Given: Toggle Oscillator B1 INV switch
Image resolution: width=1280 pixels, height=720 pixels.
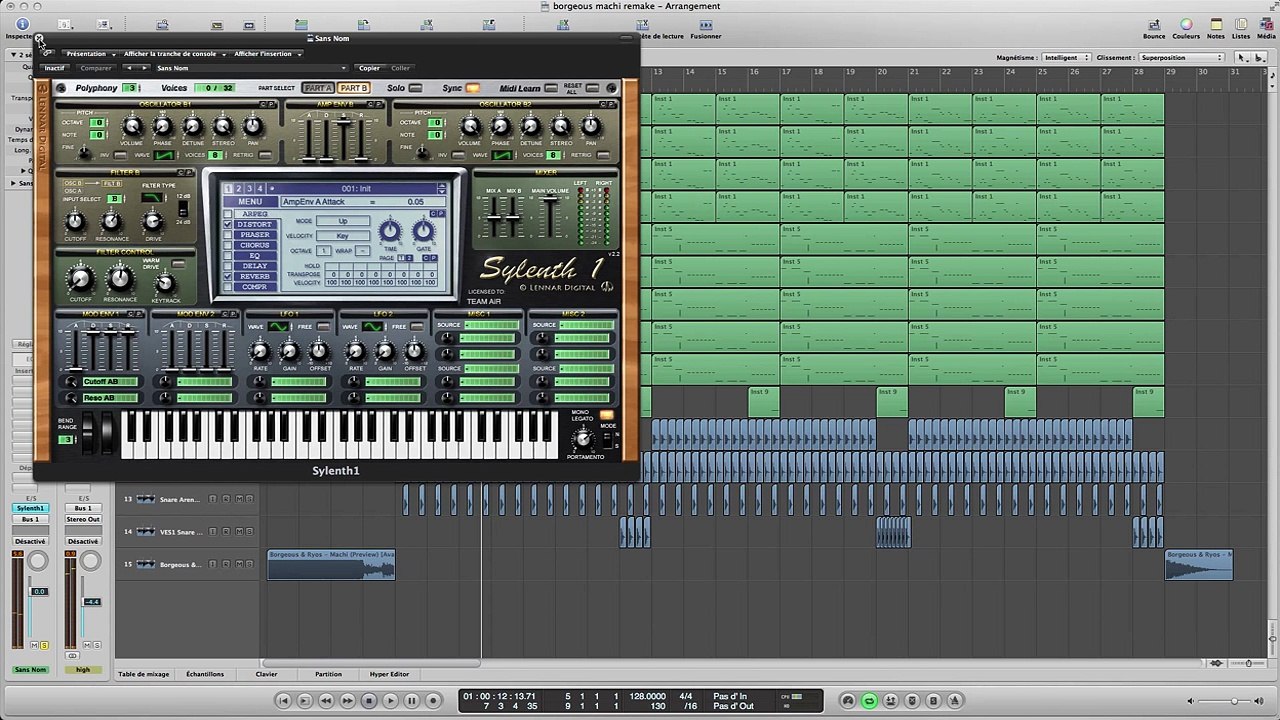Looking at the screenshot, I should click(x=121, y=155).
